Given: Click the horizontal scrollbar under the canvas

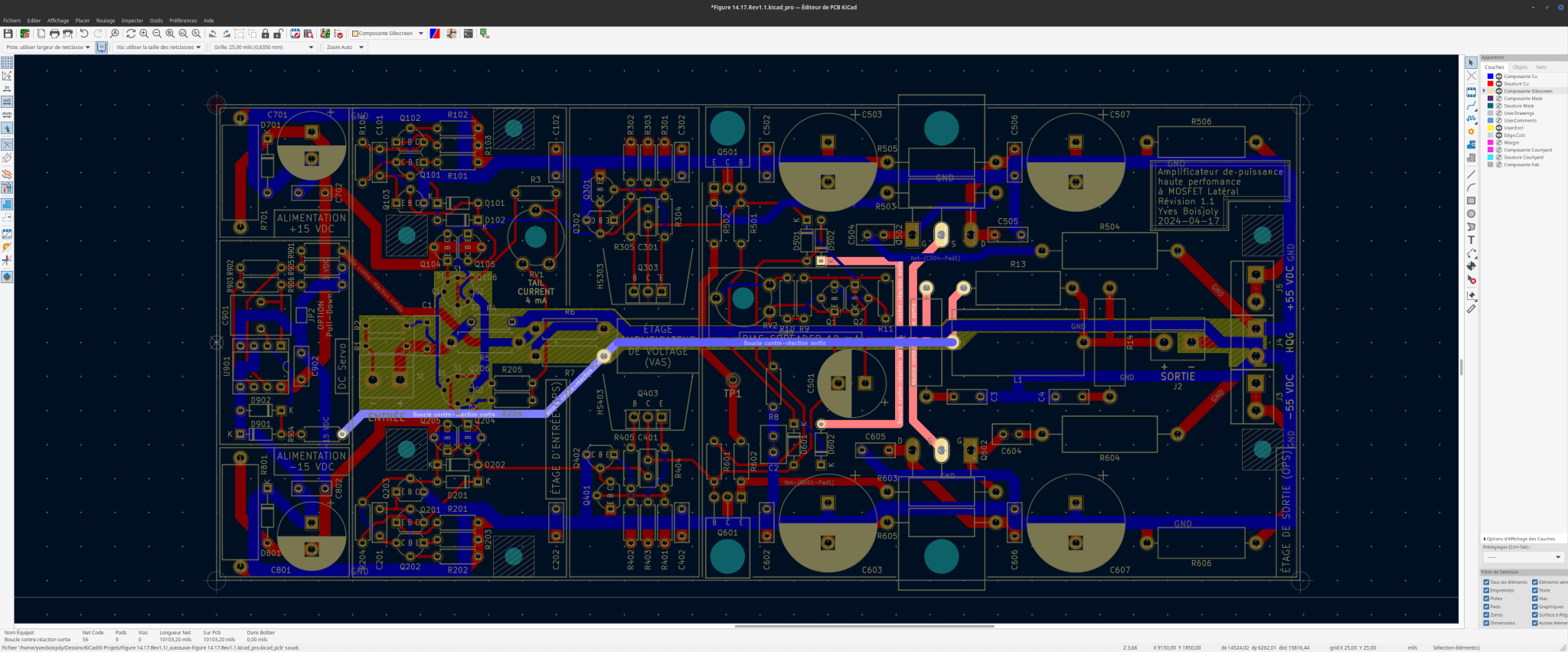Looking at the screenshot, I should [x=864, y=626].
